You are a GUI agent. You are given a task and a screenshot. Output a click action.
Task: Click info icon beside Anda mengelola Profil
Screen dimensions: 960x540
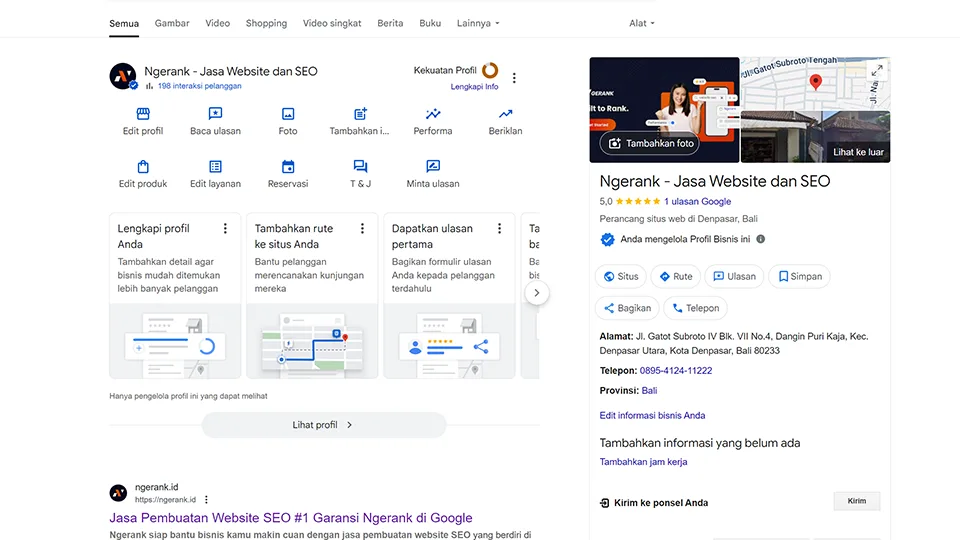(x=760, y=239)
